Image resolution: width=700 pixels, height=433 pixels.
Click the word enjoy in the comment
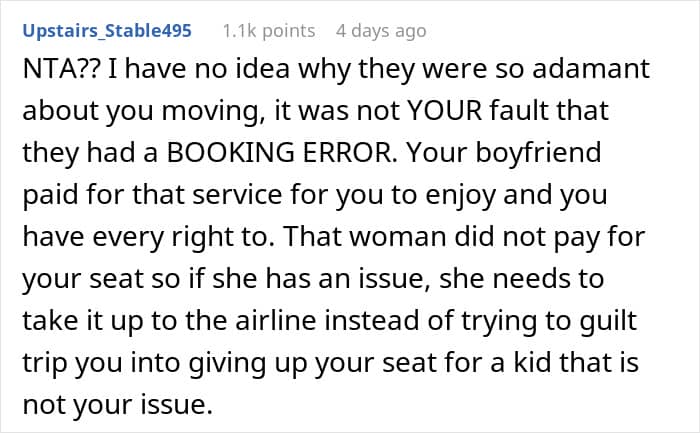point(460,196)
